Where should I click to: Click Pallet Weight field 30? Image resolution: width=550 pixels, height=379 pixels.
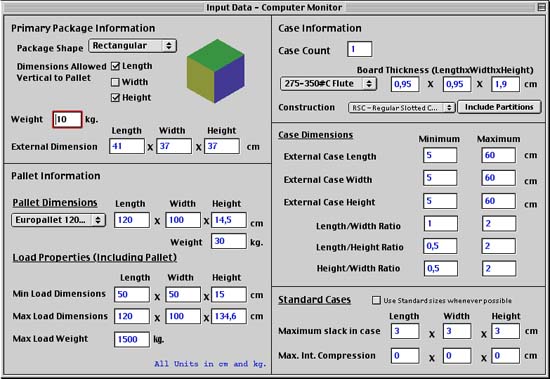pyautogui.click(x=229, y=241)
